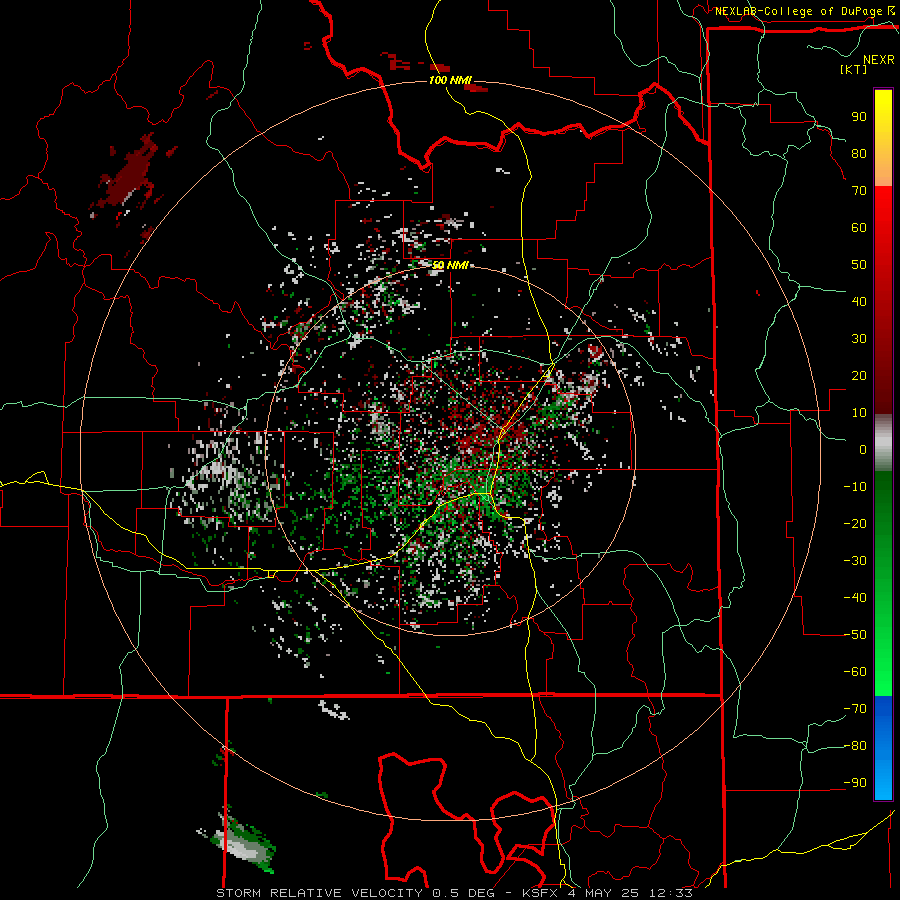Click the 50 NMI range ring label
This screenshot has width=900, height=900.
[x=450, y=265]
